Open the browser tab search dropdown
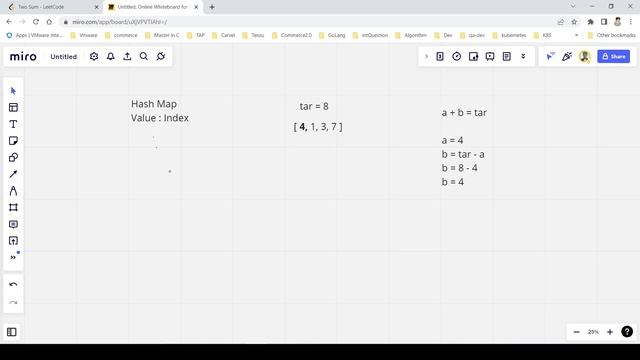The image size is (640, 360). coord(573,6)
